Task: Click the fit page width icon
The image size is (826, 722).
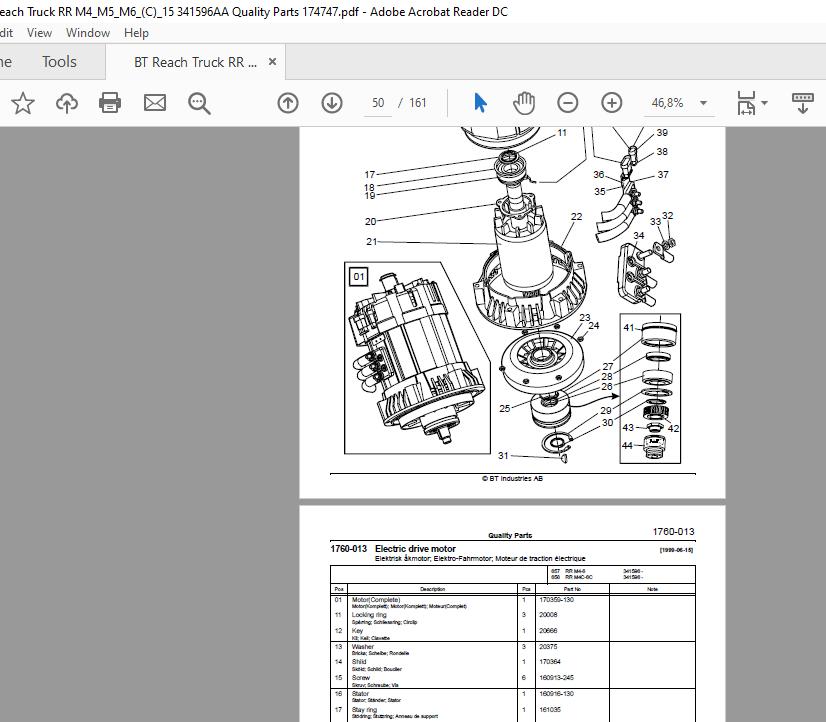Action: 746,103
